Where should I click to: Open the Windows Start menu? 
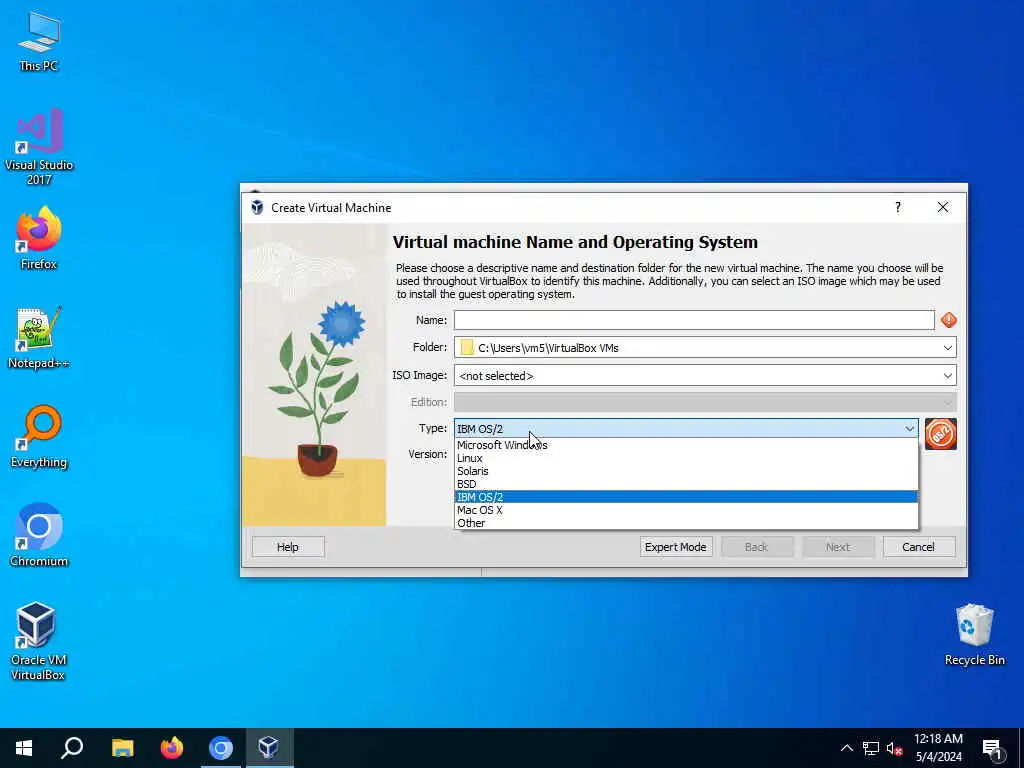(x=24, y=748)
